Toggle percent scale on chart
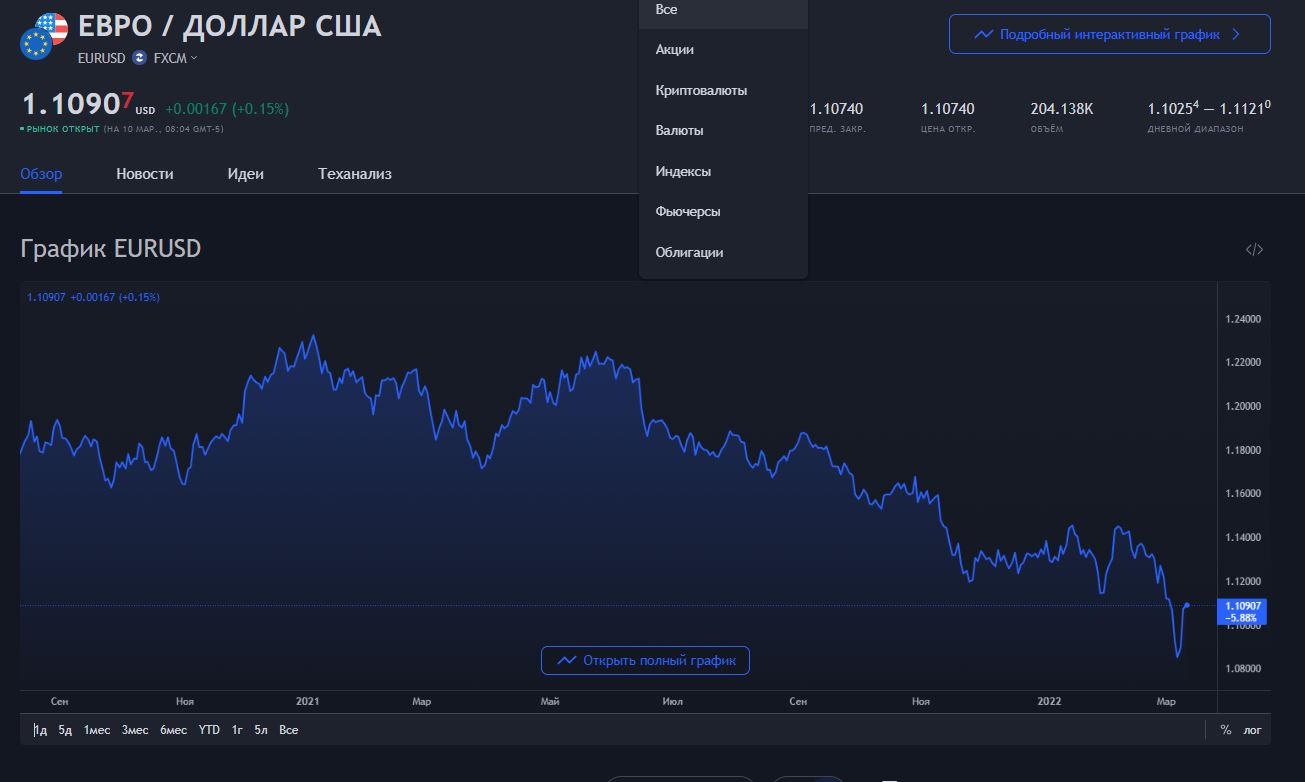The image size is (1305, 782). (x=1226, y=730)
